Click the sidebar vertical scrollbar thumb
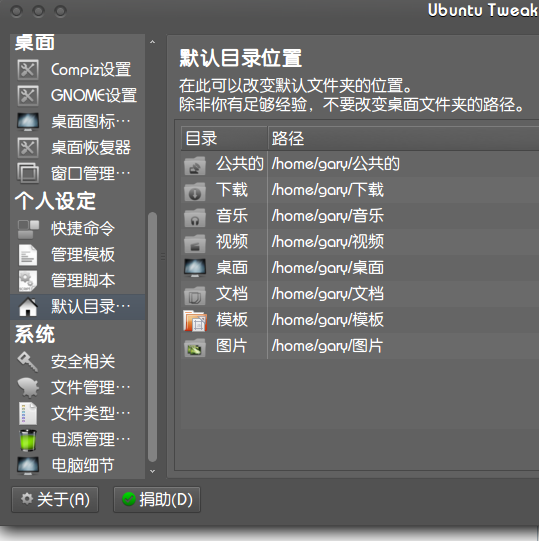This screenshot has height=541, width=539. coord(153,337)
